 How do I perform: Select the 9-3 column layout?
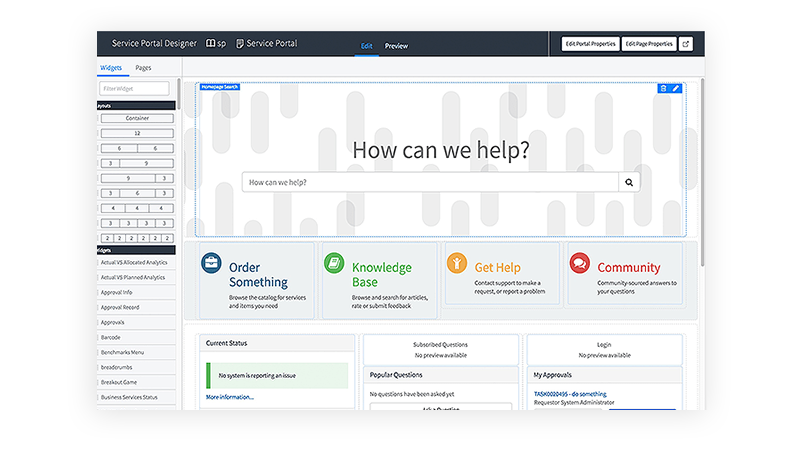137,178
